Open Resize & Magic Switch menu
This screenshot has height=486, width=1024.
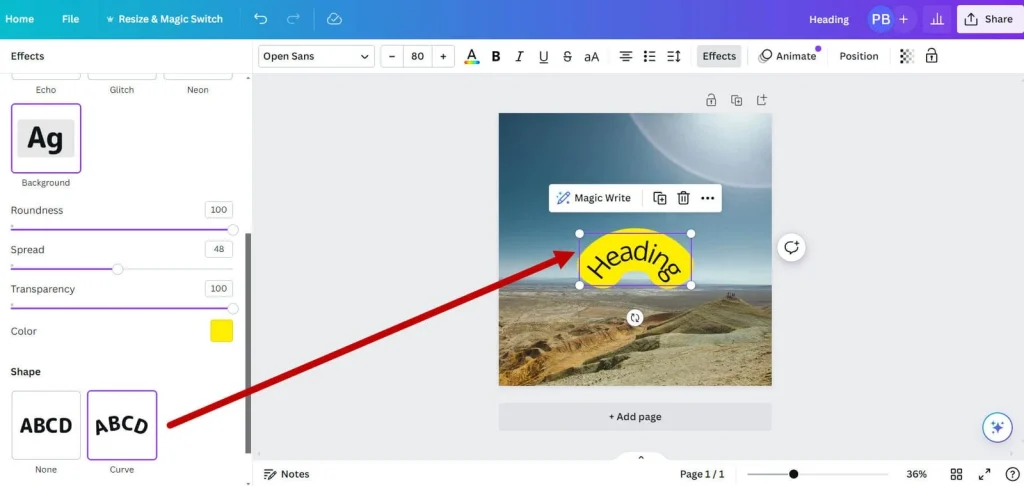[164, 19]
